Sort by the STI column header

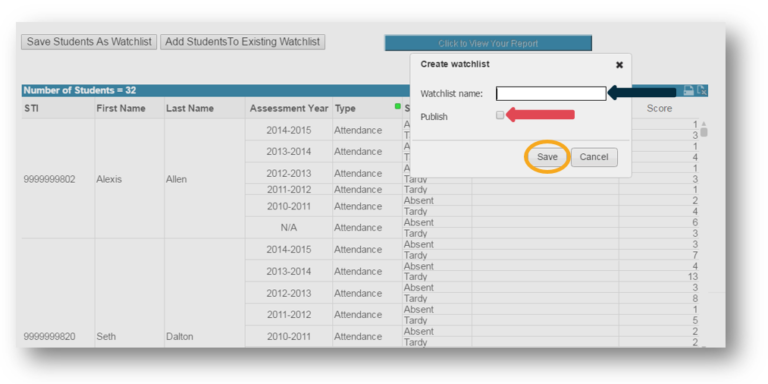click(x=31, y=108)
